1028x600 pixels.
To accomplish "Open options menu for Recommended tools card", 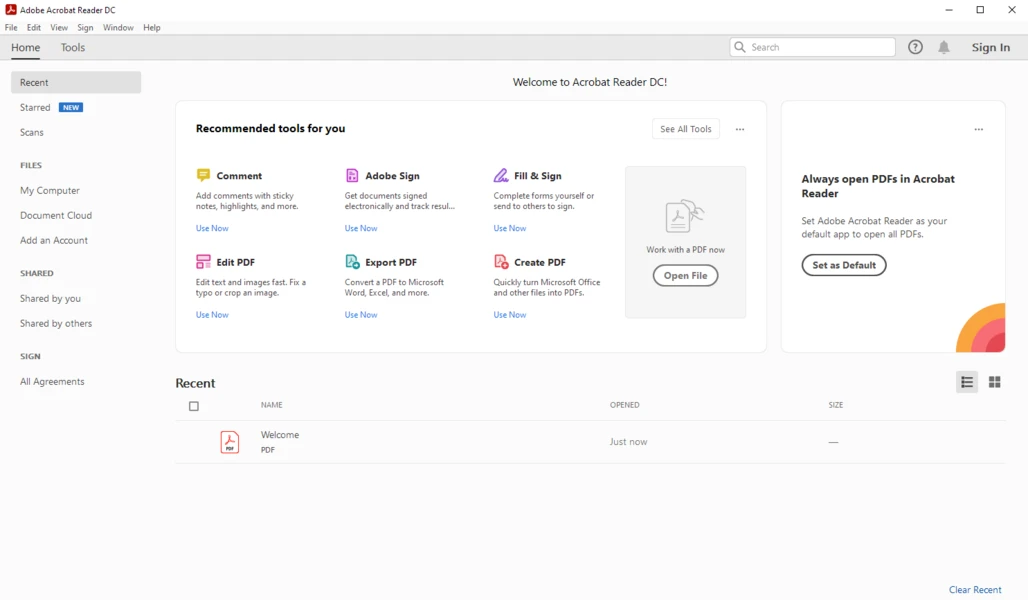I will click(740, 129).
